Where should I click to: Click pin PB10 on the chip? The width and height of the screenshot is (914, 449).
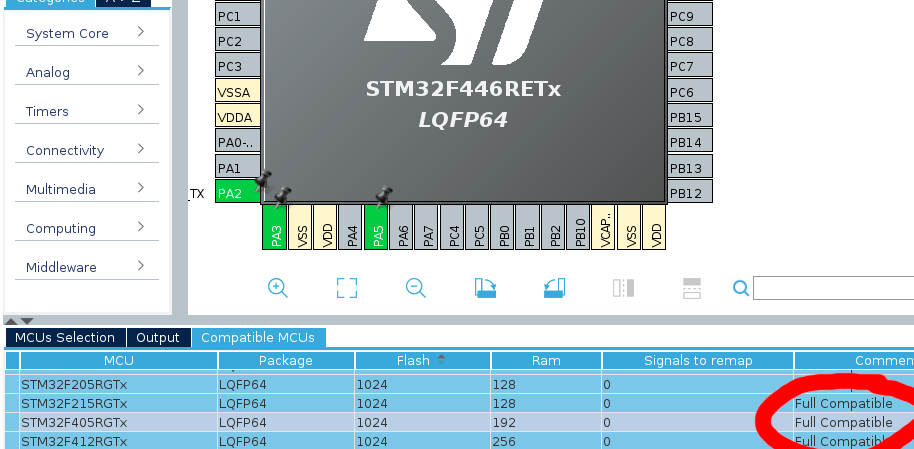click(x=579, y=227)
